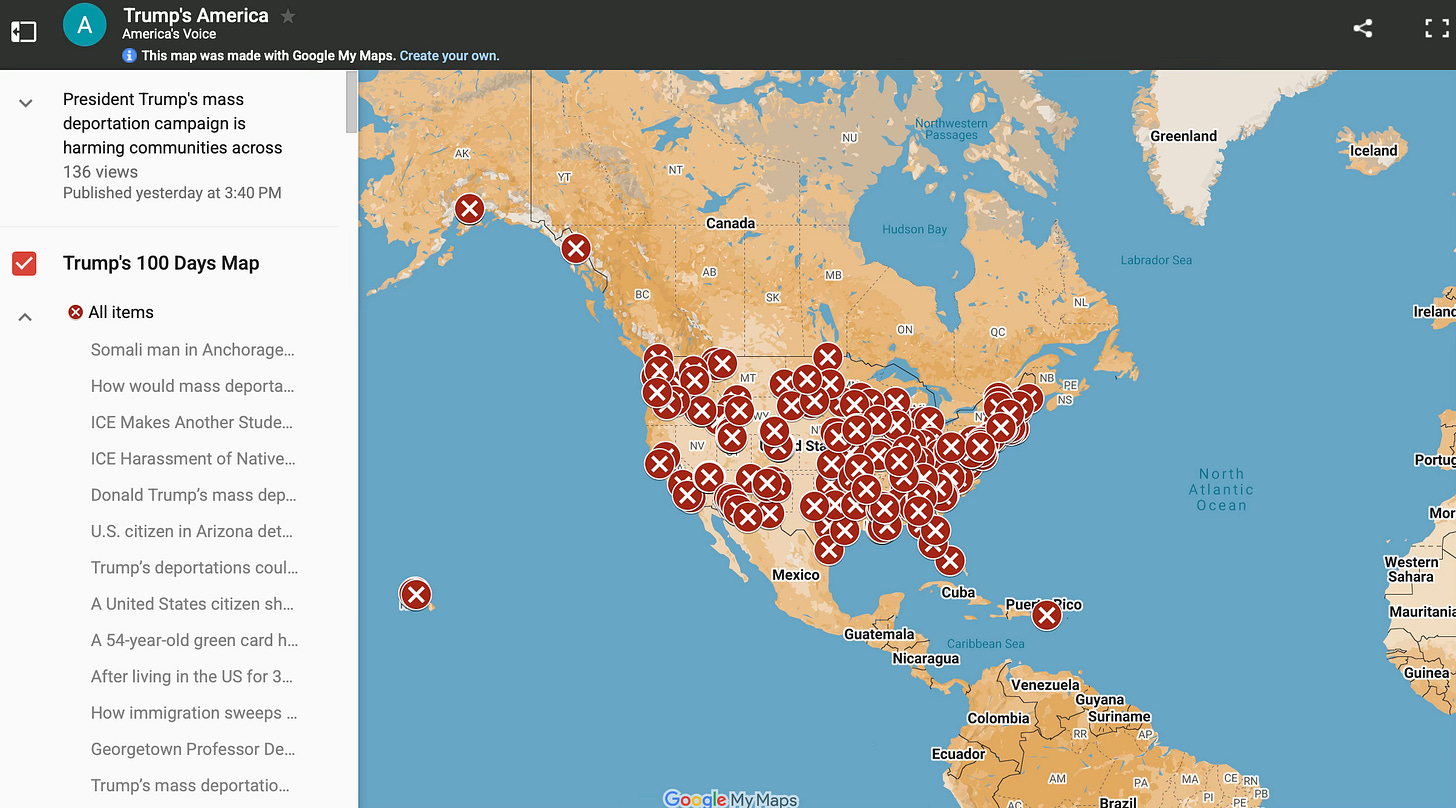Click the Guatemala label on the map
The height and width of the screenshot is (808, 1456).
[x=879, y=634]
